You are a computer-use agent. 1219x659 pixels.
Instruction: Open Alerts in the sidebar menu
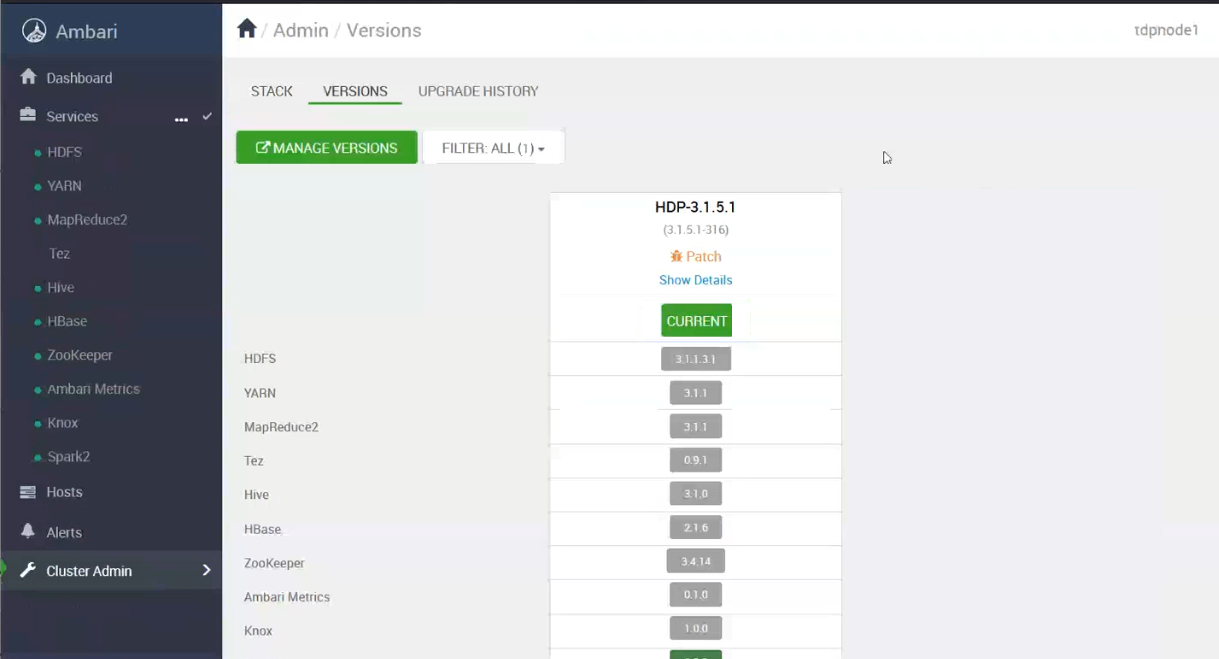64,532
